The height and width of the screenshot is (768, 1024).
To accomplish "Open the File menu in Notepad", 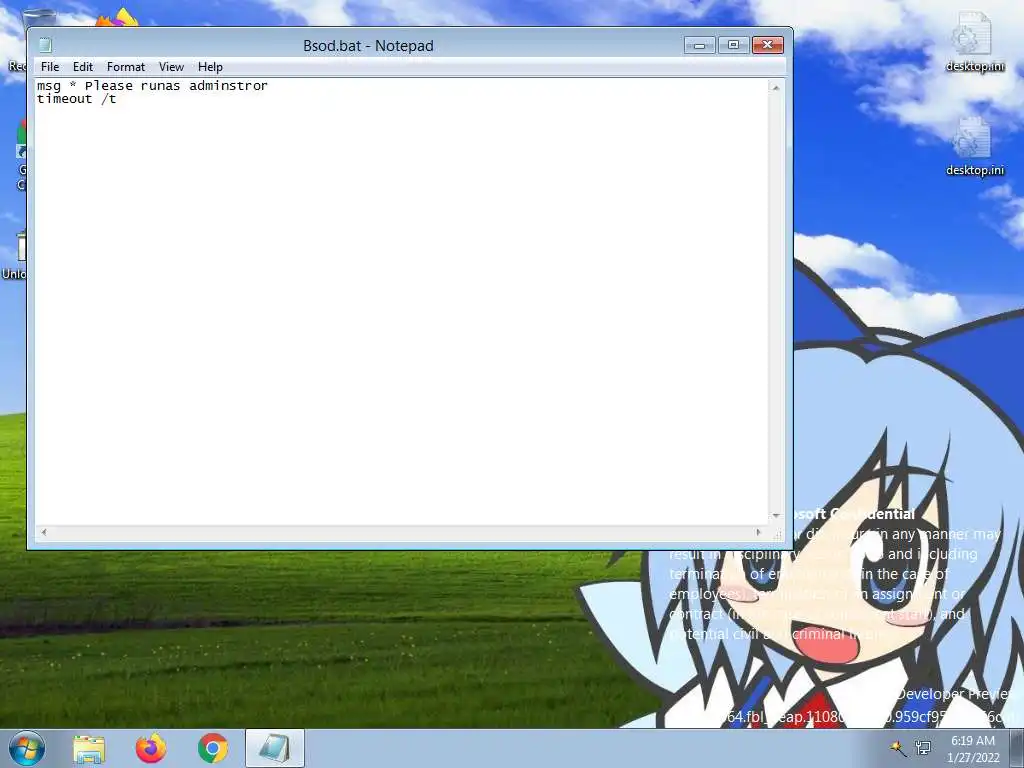I will (x=50, y=67).
